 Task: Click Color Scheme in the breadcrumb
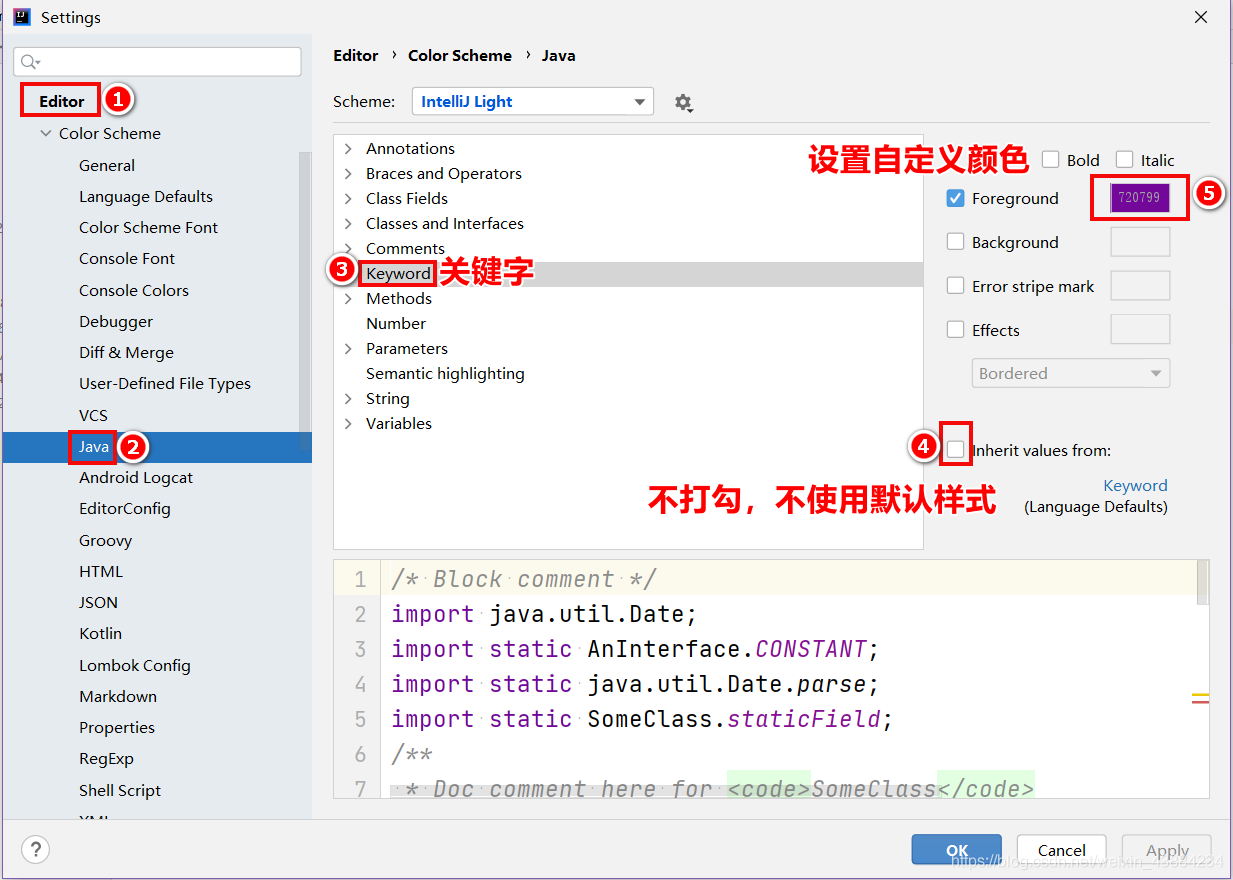pos(460,55)
